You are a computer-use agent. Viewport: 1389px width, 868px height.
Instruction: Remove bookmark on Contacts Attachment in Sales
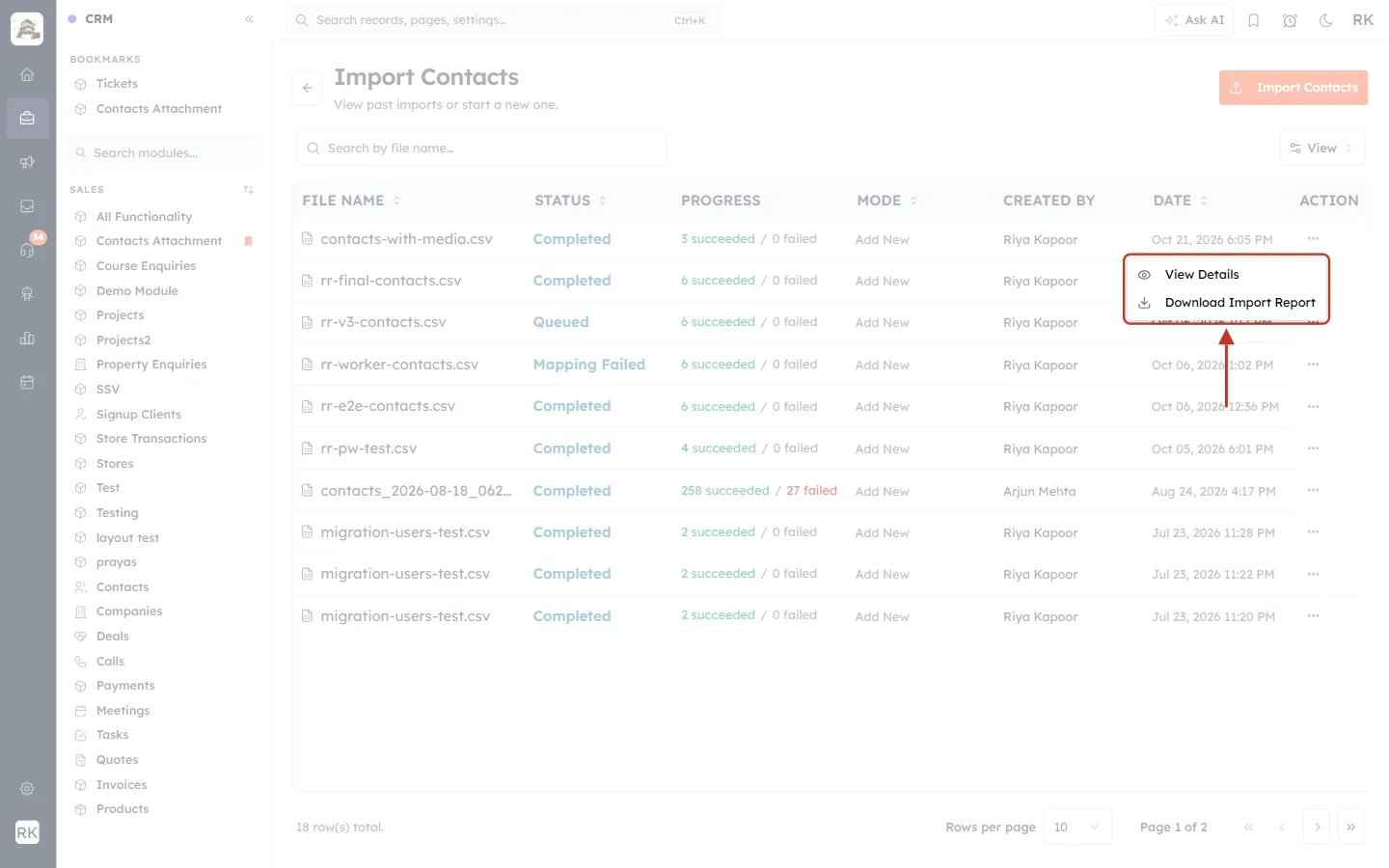[x=248, y=241]
